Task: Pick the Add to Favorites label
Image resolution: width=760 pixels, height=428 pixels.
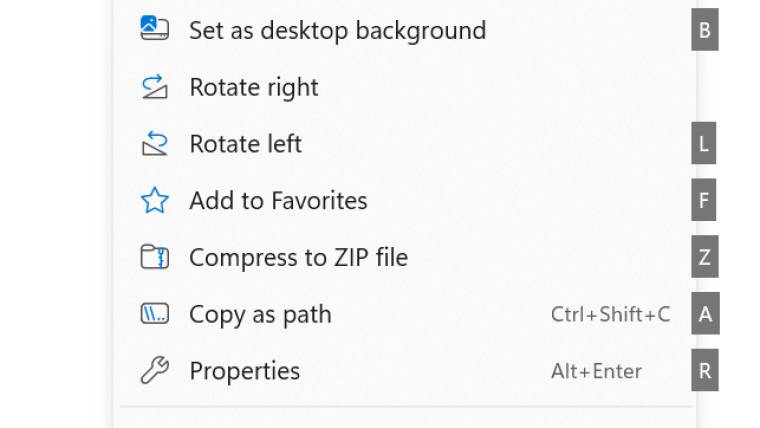Action: [278, 201]
